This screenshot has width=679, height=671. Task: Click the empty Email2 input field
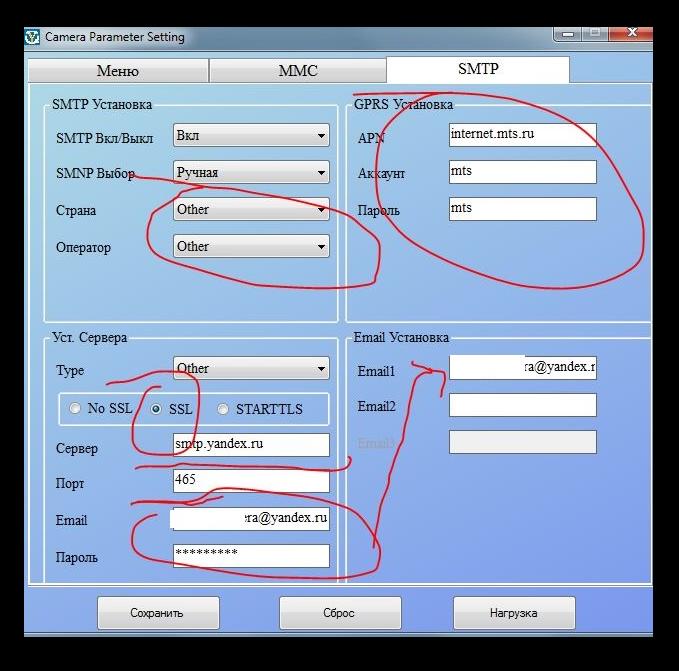(x=522, y=405)
